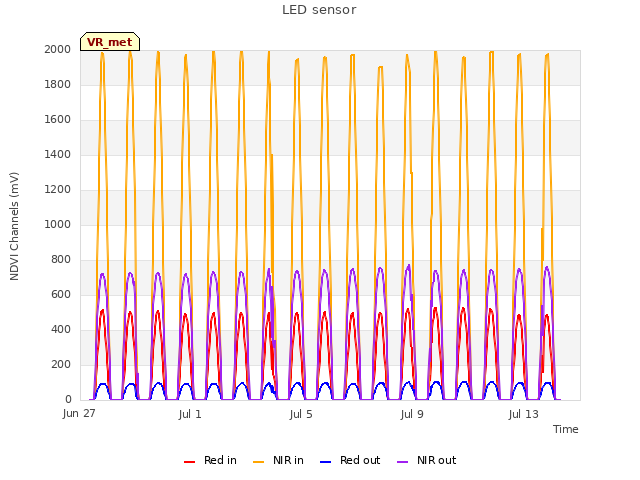Image resolution: width=640 pixels, height=480 pixels.
Task: Click the 800 y-axis tick label
Action: point(61,260)
